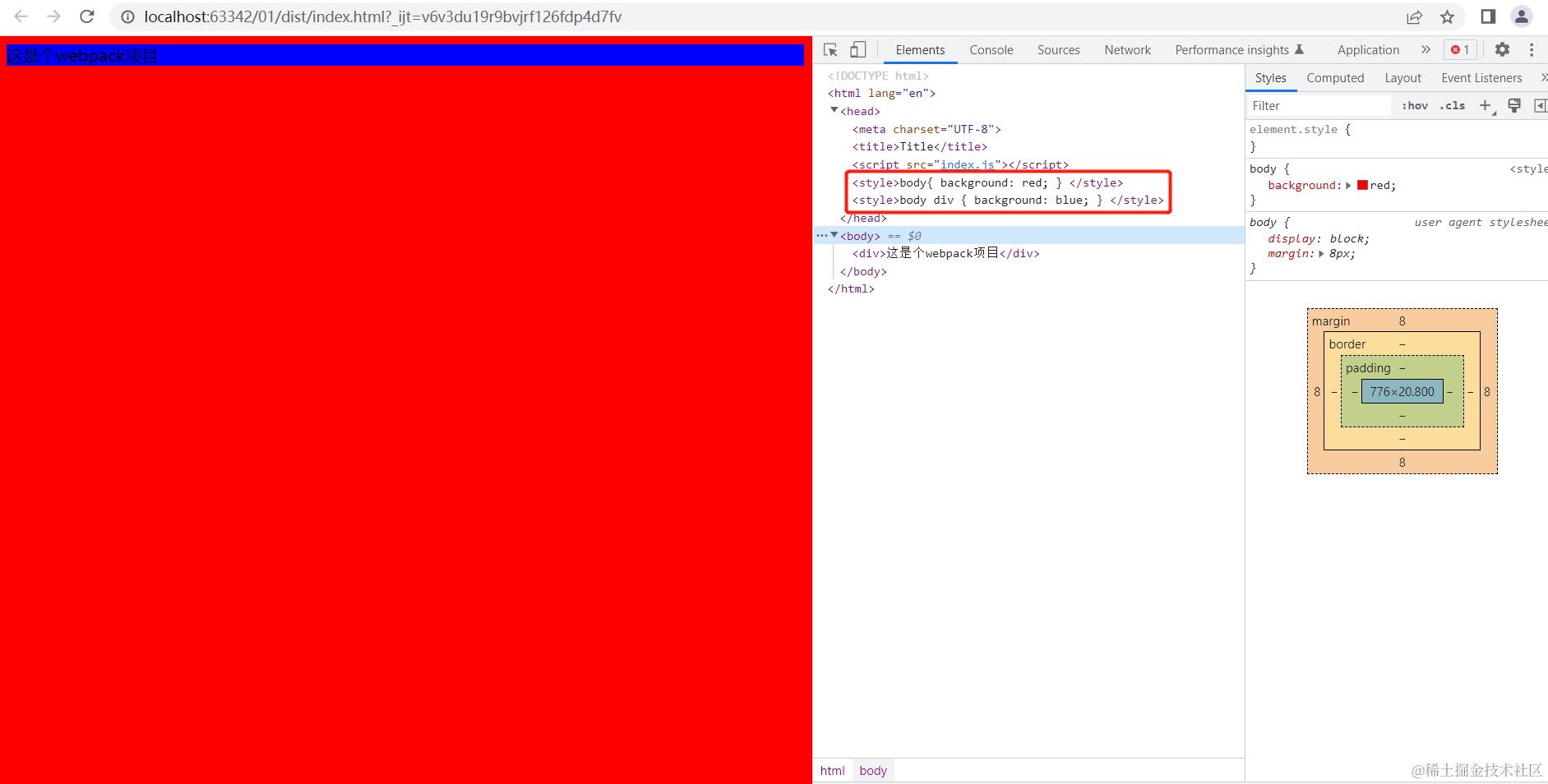
Task: Switch to the Layout tab
Action: point(1402,78)
